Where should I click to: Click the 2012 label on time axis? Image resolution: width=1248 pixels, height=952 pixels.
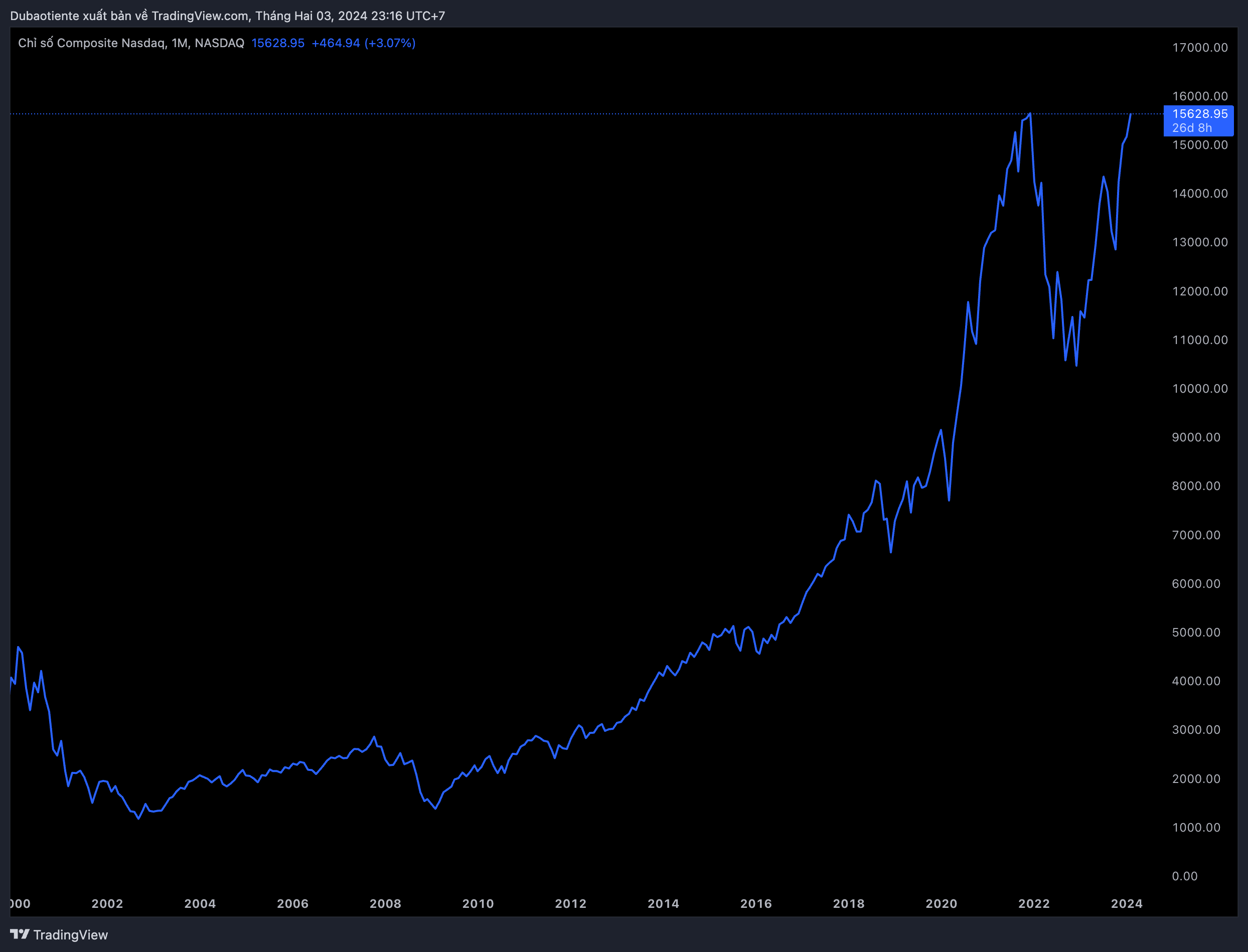point(570,904)
